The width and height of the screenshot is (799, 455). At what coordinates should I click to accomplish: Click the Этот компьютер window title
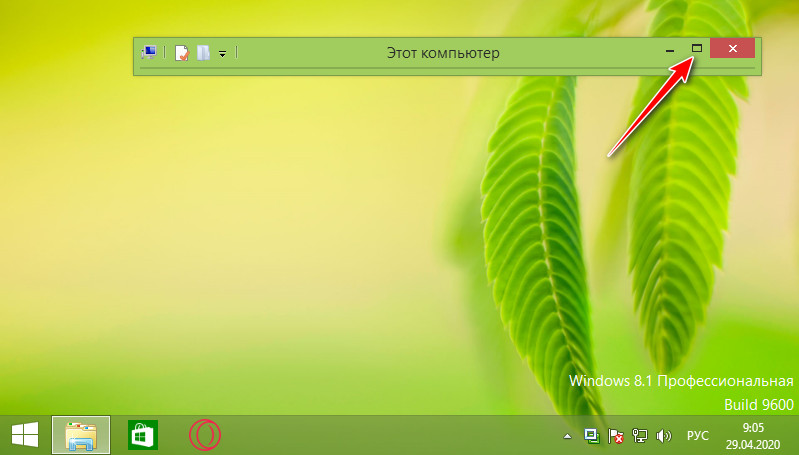(443, 53)
